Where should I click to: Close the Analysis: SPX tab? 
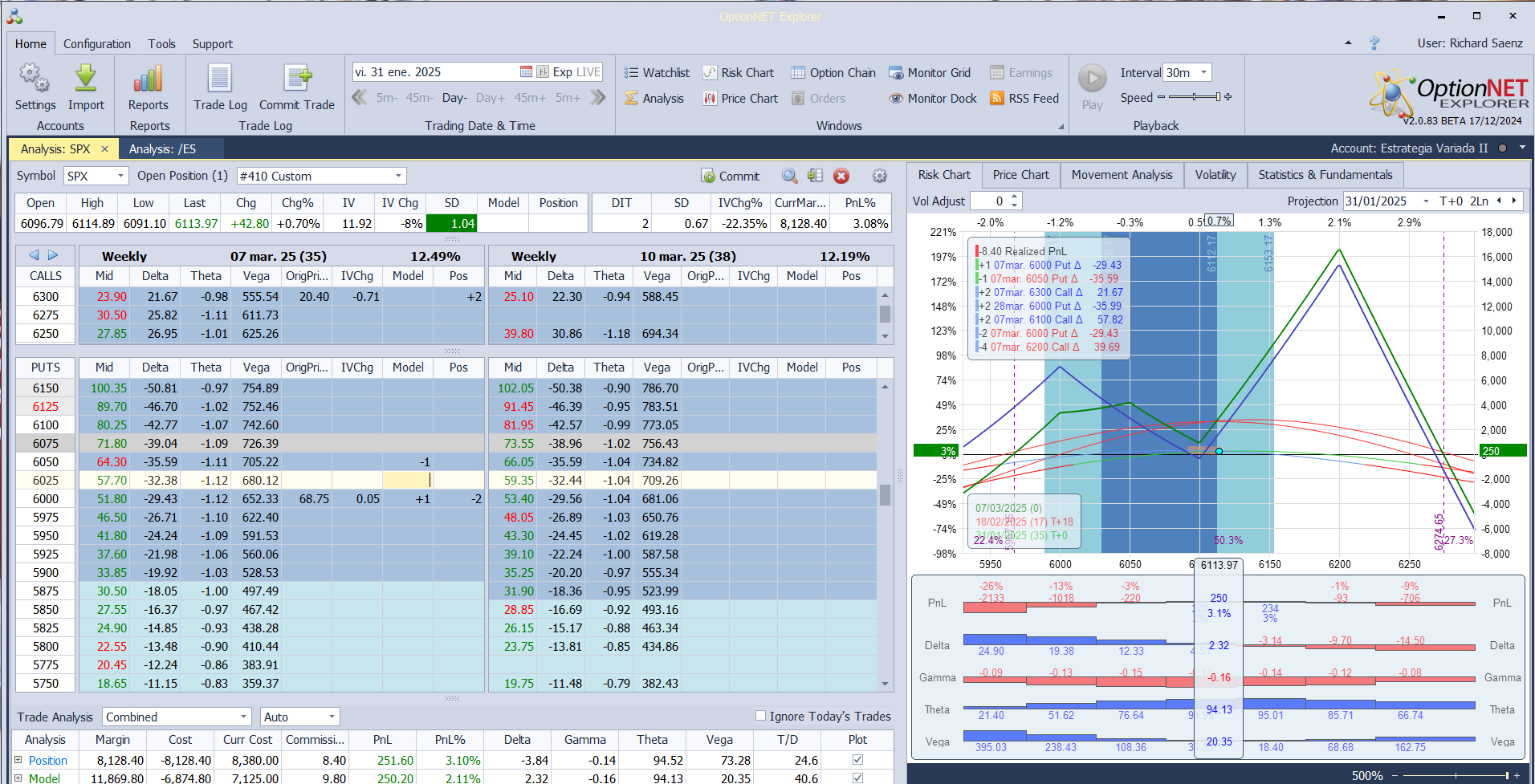point(104,149)
